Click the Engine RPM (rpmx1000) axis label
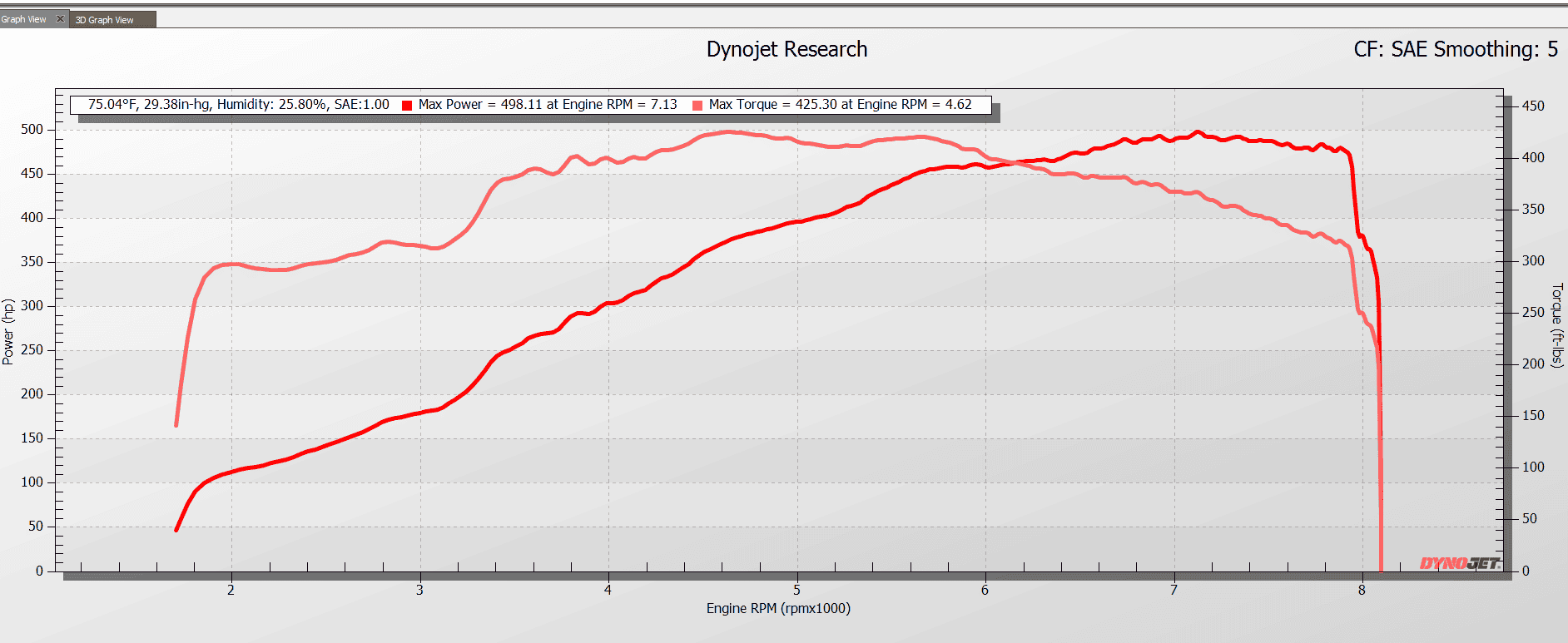This screenshot has width=1568, height=643. (x=778, y=608)
